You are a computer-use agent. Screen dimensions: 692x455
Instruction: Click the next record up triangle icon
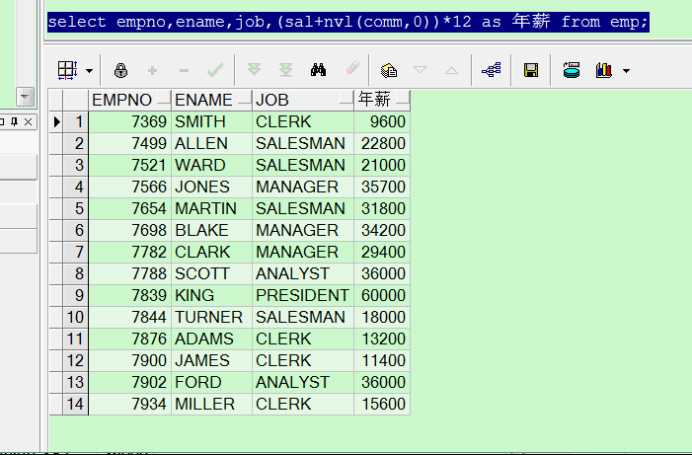(451, 70)
